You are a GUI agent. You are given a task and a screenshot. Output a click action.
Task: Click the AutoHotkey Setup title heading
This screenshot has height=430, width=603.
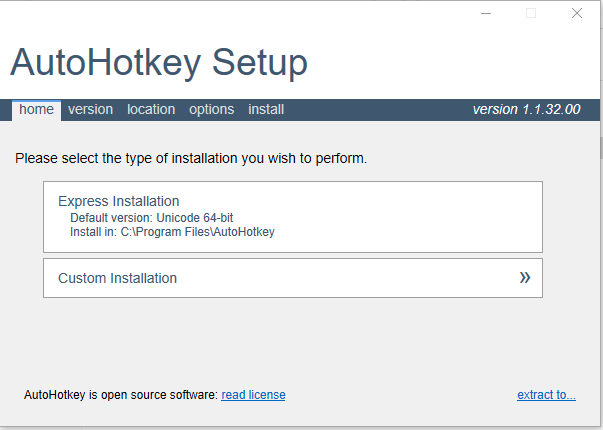[159, 63]
